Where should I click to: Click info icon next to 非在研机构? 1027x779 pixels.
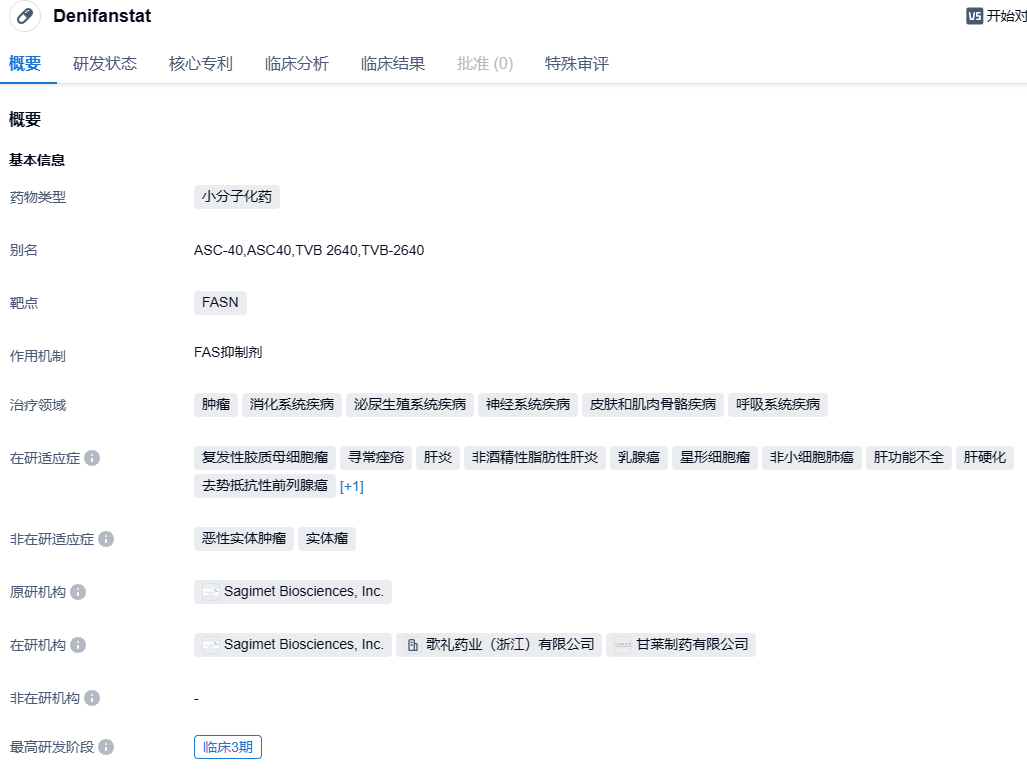coord(92,698)
